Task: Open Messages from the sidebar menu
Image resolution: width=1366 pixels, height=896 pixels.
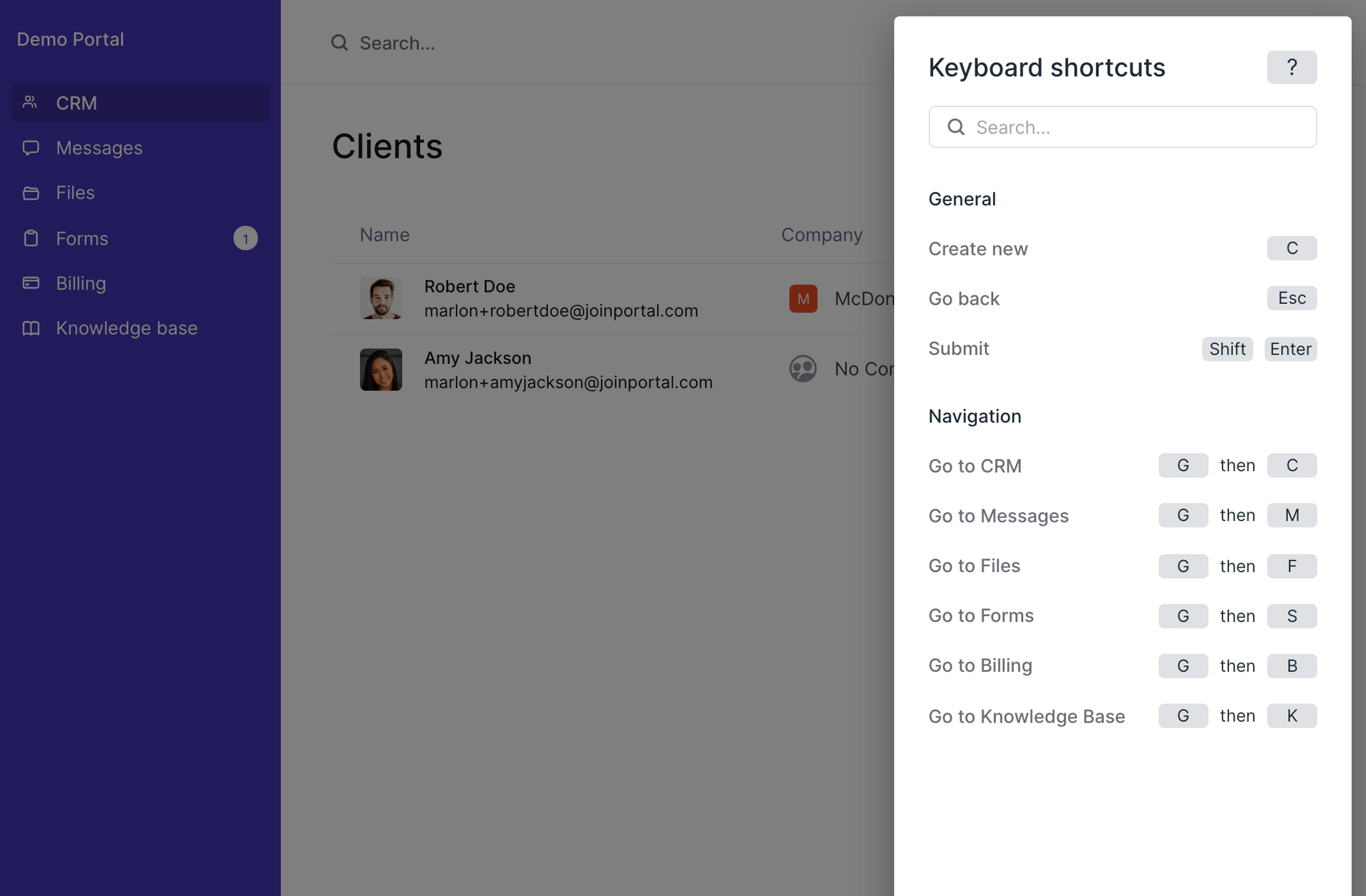Action: coord(99,148)
